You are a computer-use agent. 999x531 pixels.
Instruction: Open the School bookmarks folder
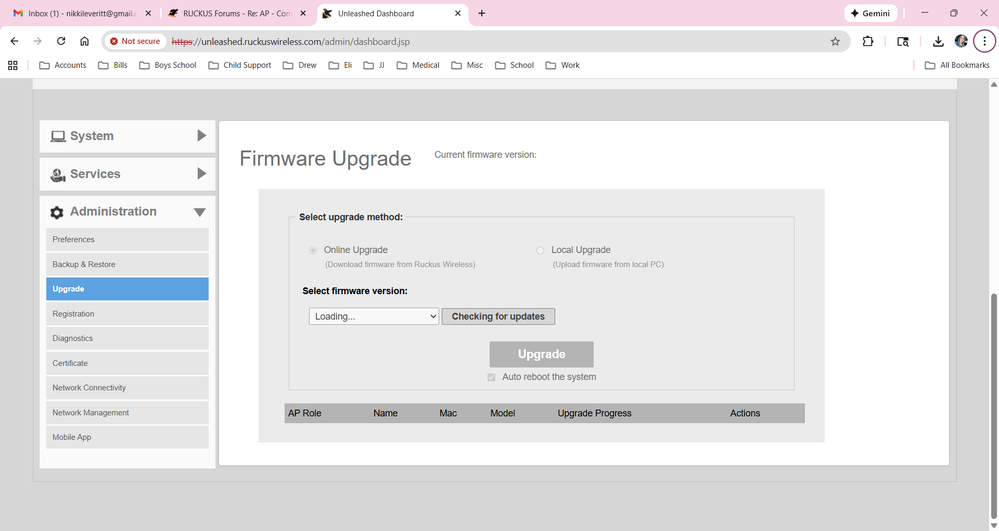coord(514,65)
